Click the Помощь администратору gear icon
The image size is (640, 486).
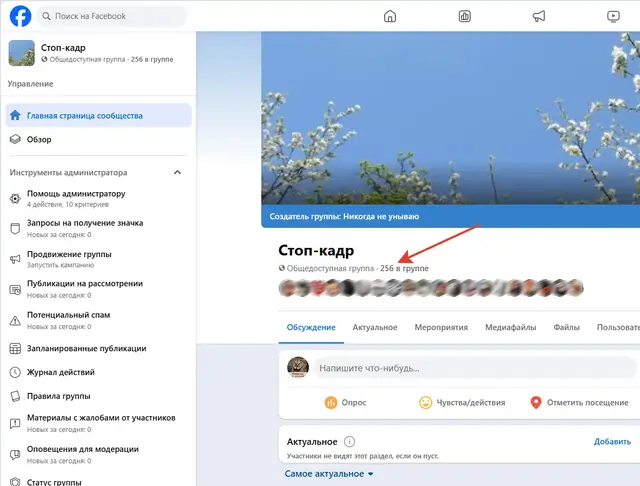point(15,198)
